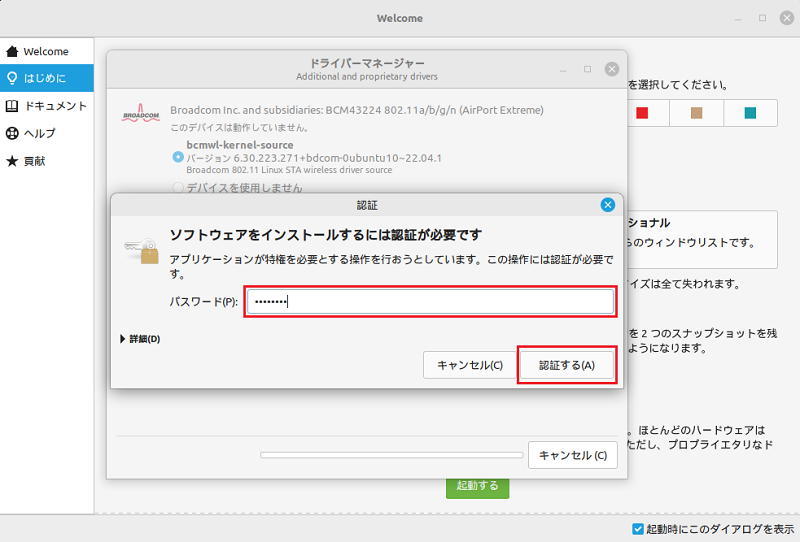Screen dimensions: 800x542
Task: Click the book icon beside ドキュメント
Action: tap(12, 106)
